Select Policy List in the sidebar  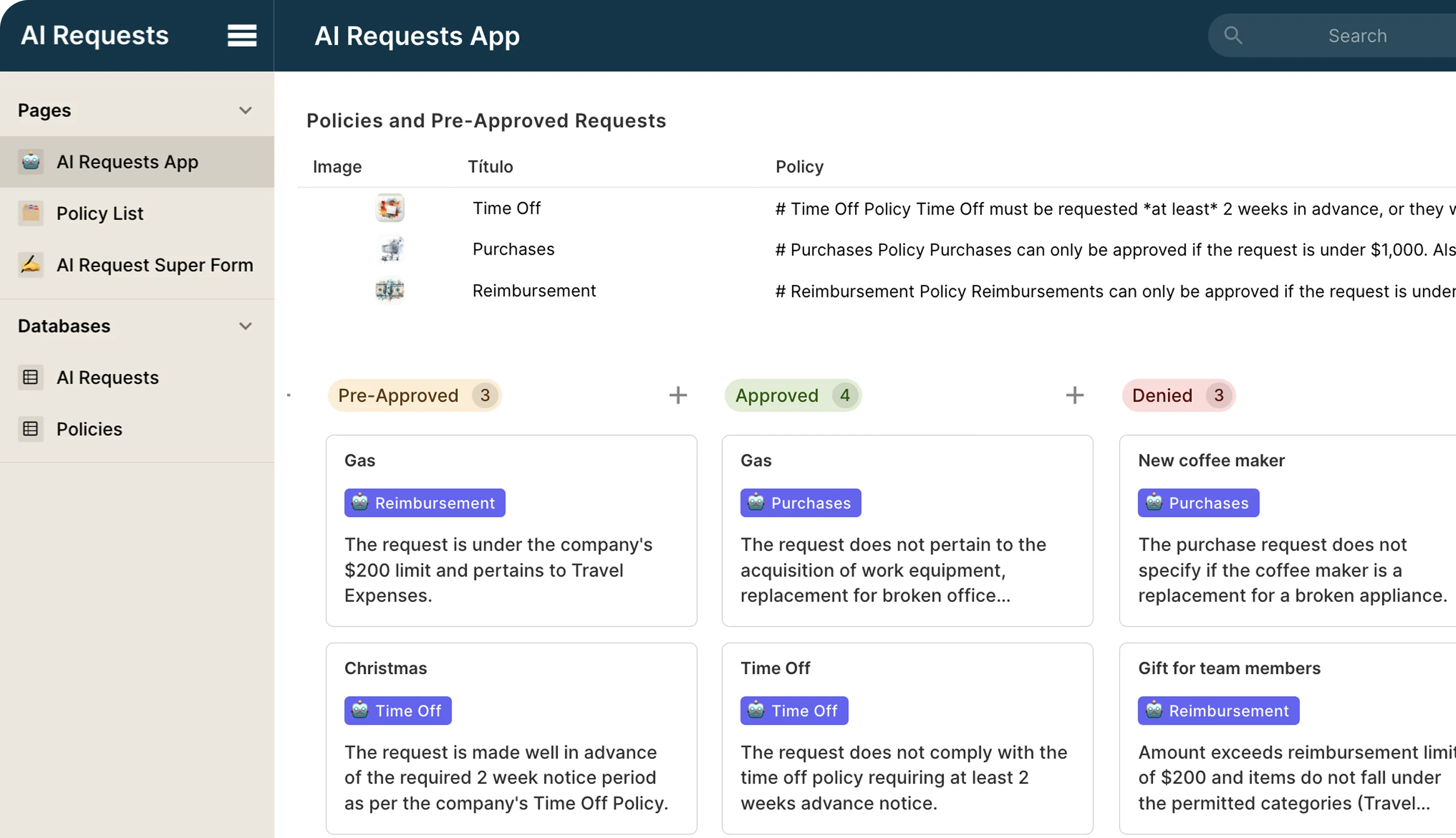100,213
